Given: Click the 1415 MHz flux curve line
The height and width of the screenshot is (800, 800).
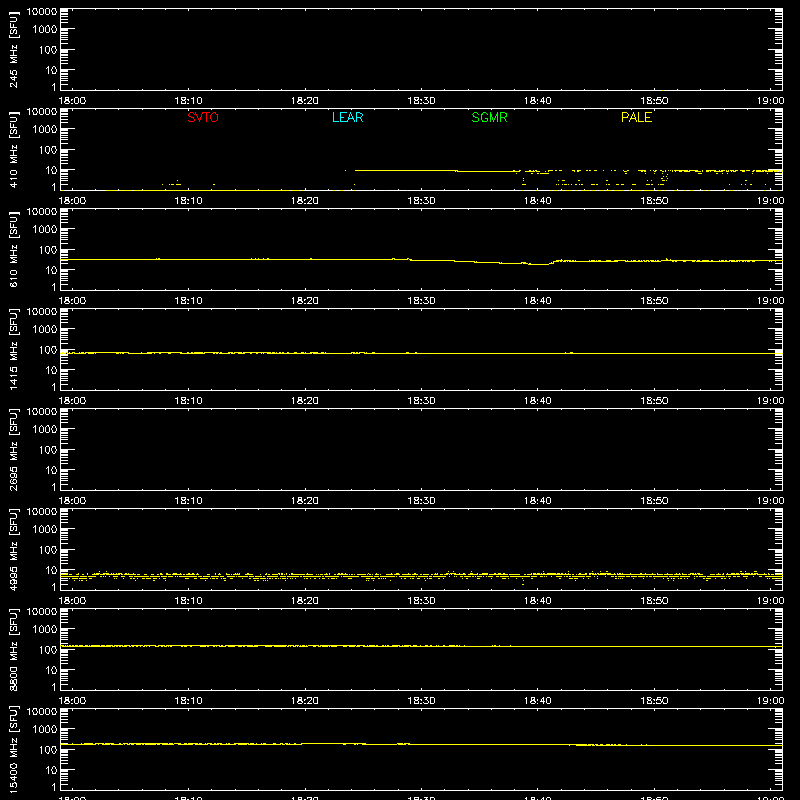Looking at the screenshot, I should pos(421,353).
